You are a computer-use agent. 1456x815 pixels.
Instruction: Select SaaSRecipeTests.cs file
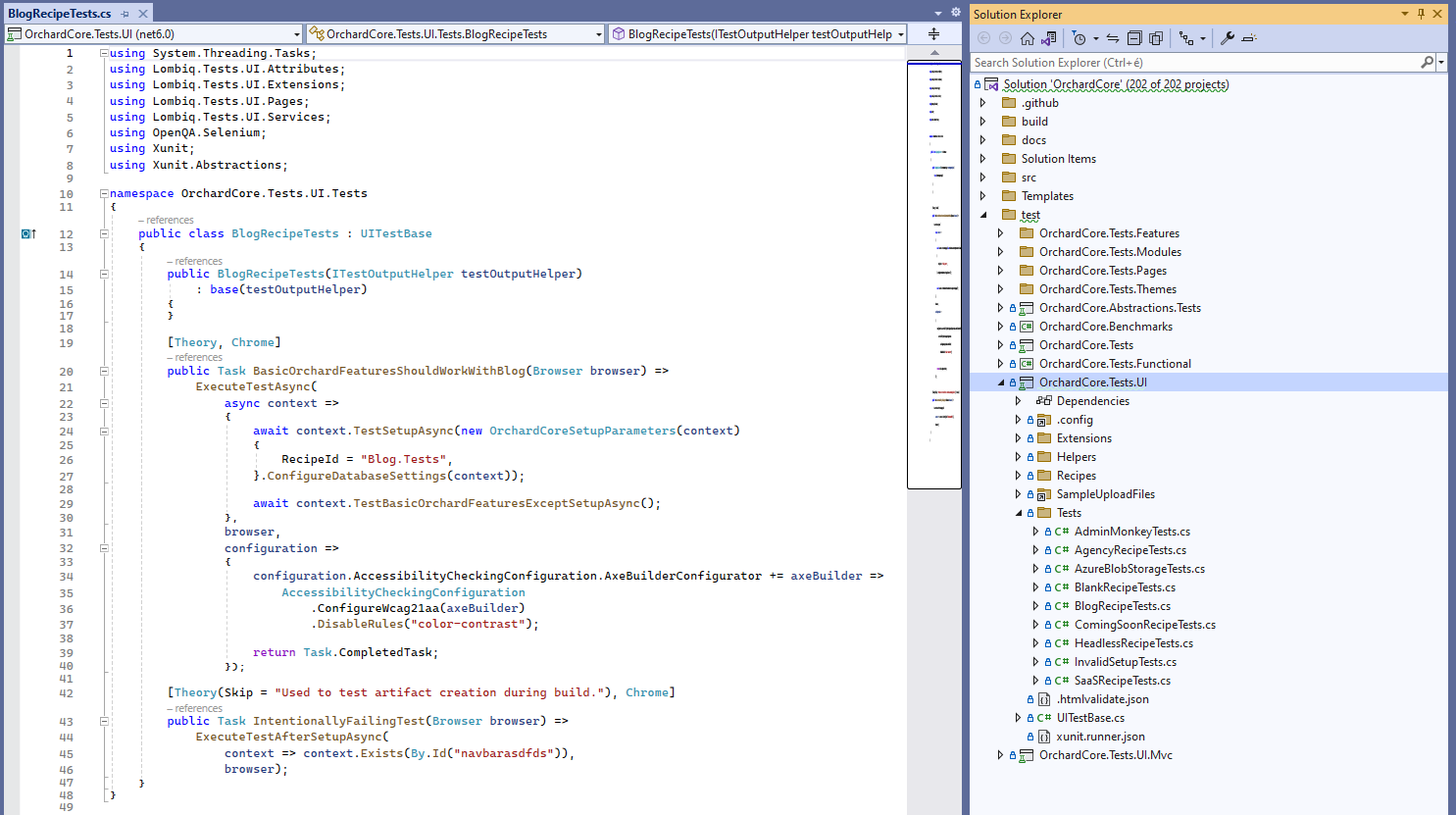(1122, 681)
